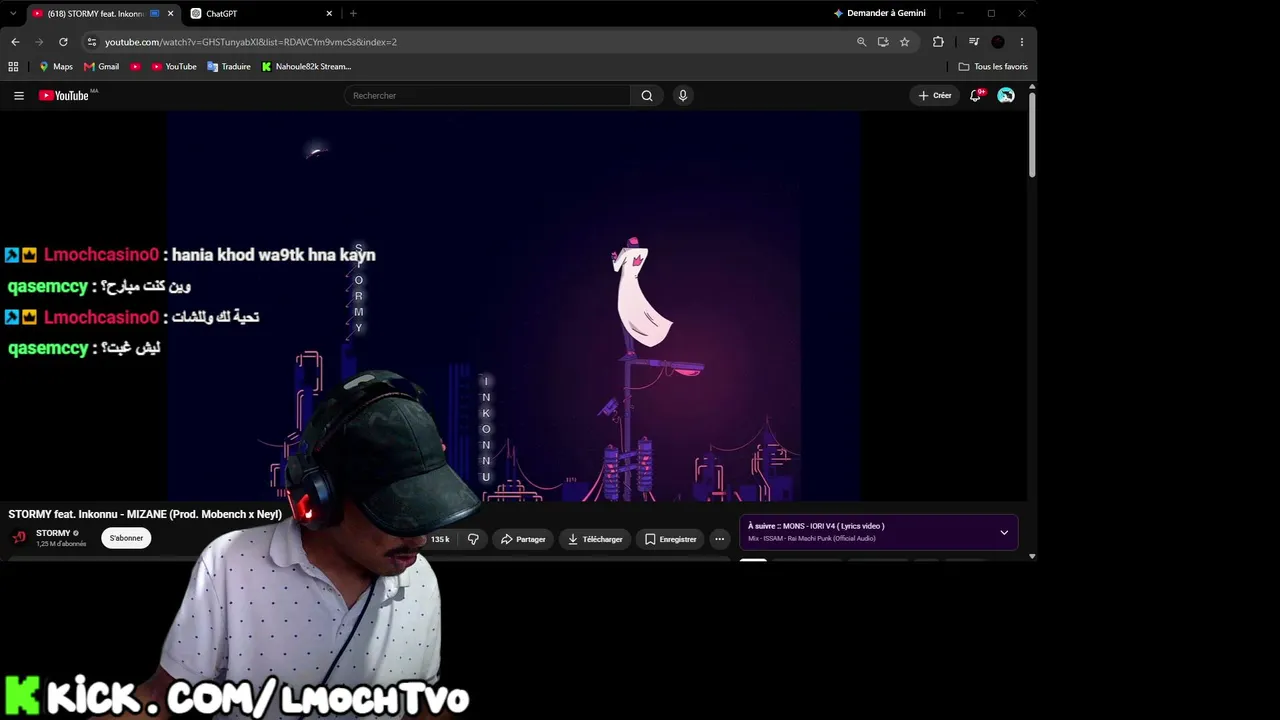Subscribe using the S'abonner button
This screenshot has height=720, width=1280.
tap(126, 538)
